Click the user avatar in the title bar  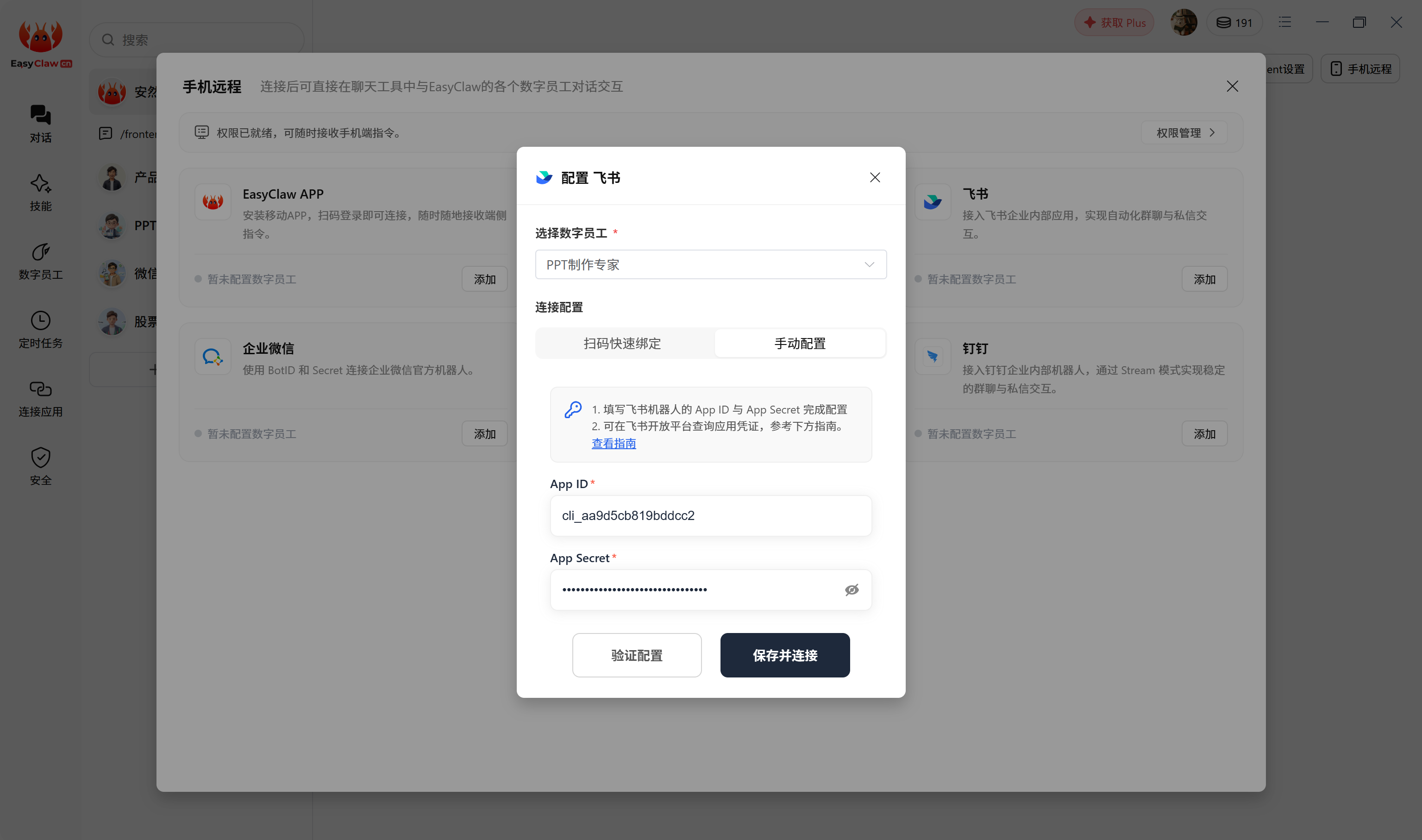[x=1184, y=23]
